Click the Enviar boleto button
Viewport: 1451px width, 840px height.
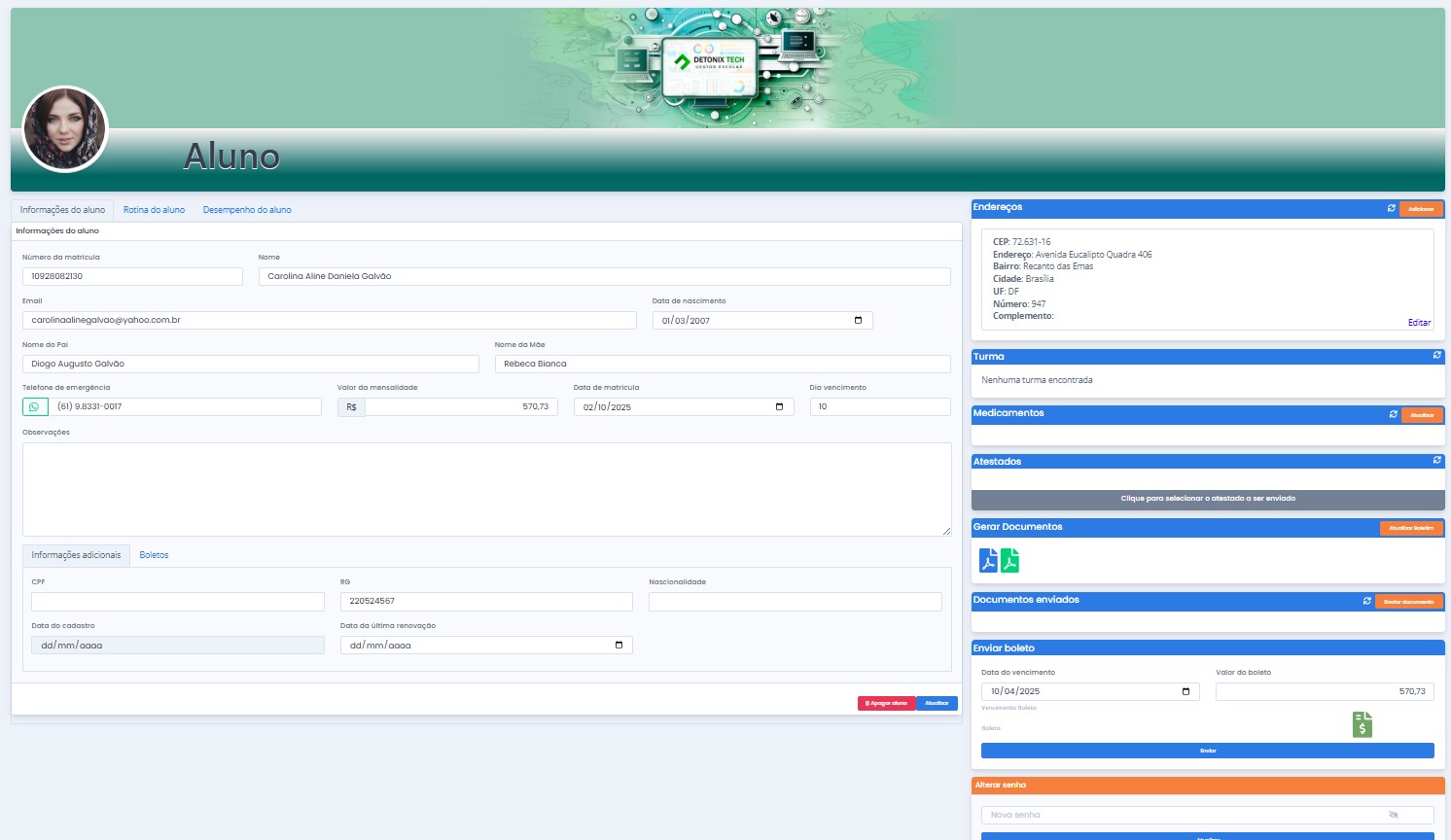[x=1208, y=751]
